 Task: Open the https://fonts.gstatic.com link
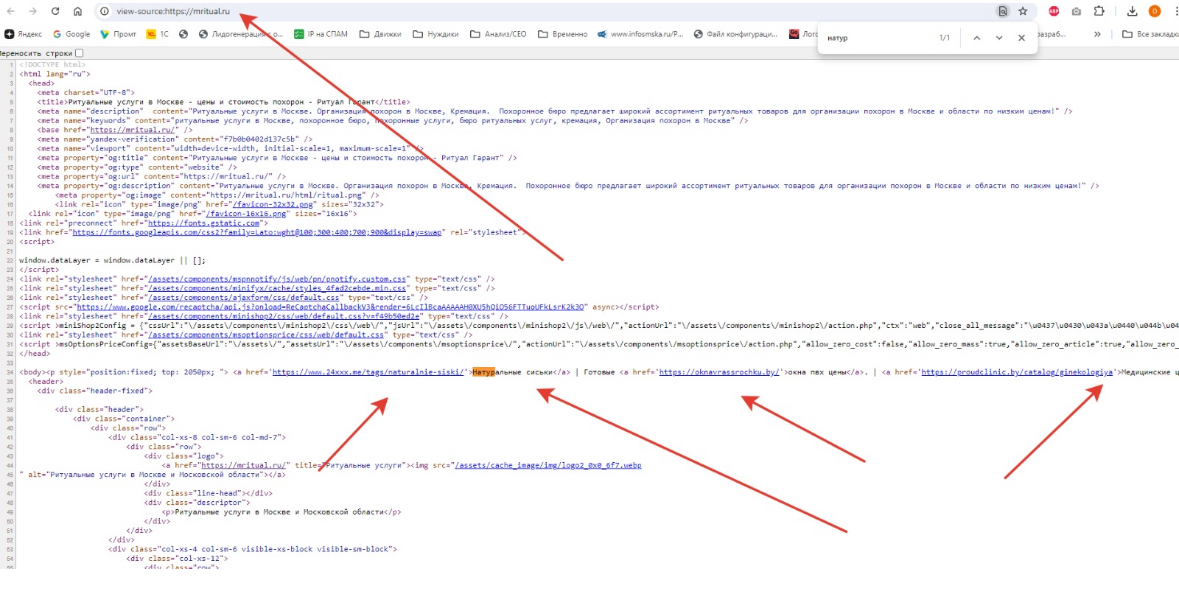pyautogui.click(x=204, y=223)
